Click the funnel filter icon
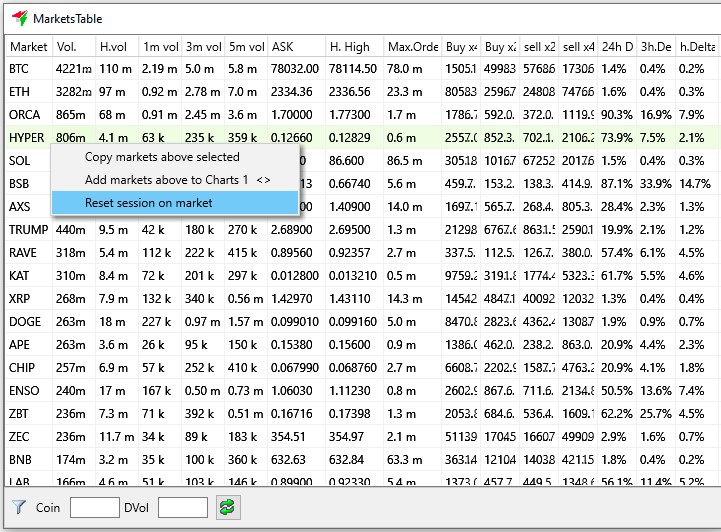This screenshot has width=721, height=532. click(x=18, y=507)
